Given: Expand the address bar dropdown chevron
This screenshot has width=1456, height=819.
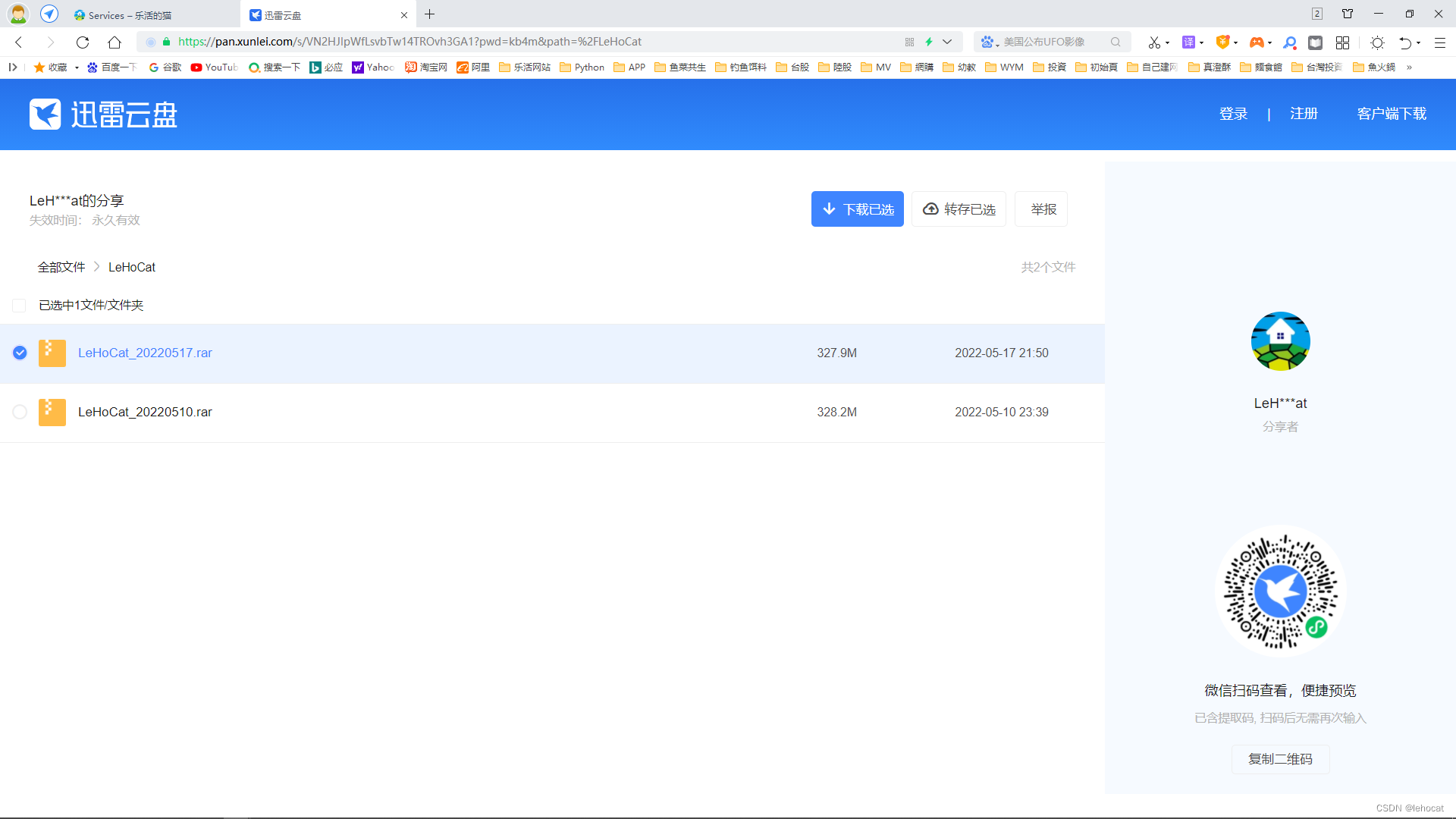Looking at the screenshot, I should pyautogui.click(x=947, y=42).
